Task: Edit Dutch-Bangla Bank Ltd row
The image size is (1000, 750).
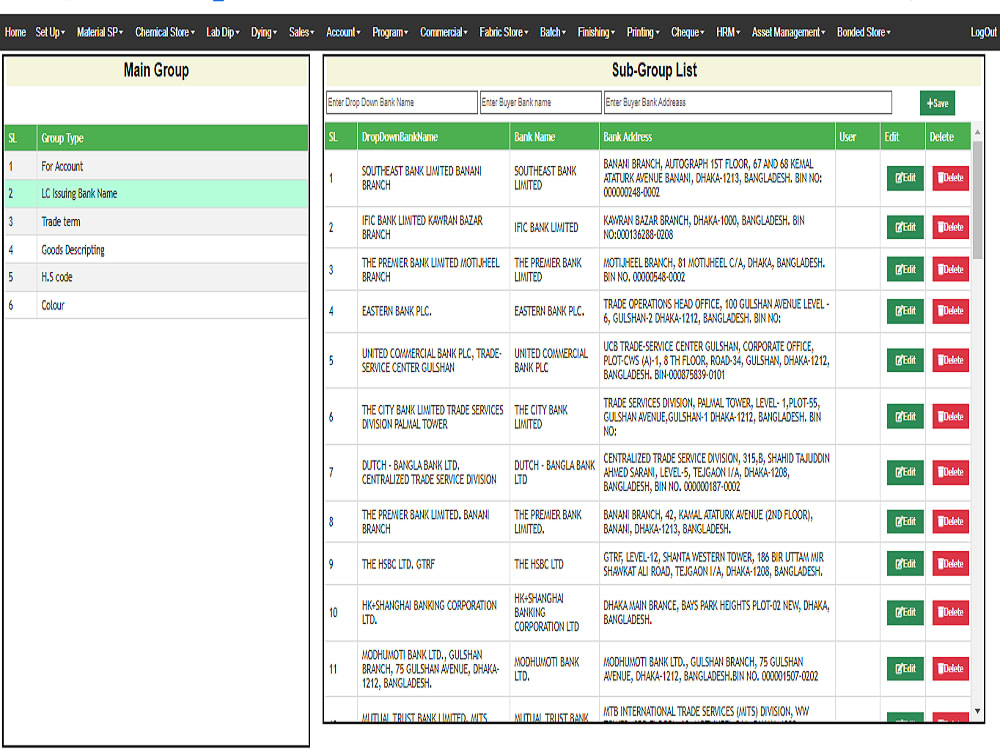Action: point(905,473)
